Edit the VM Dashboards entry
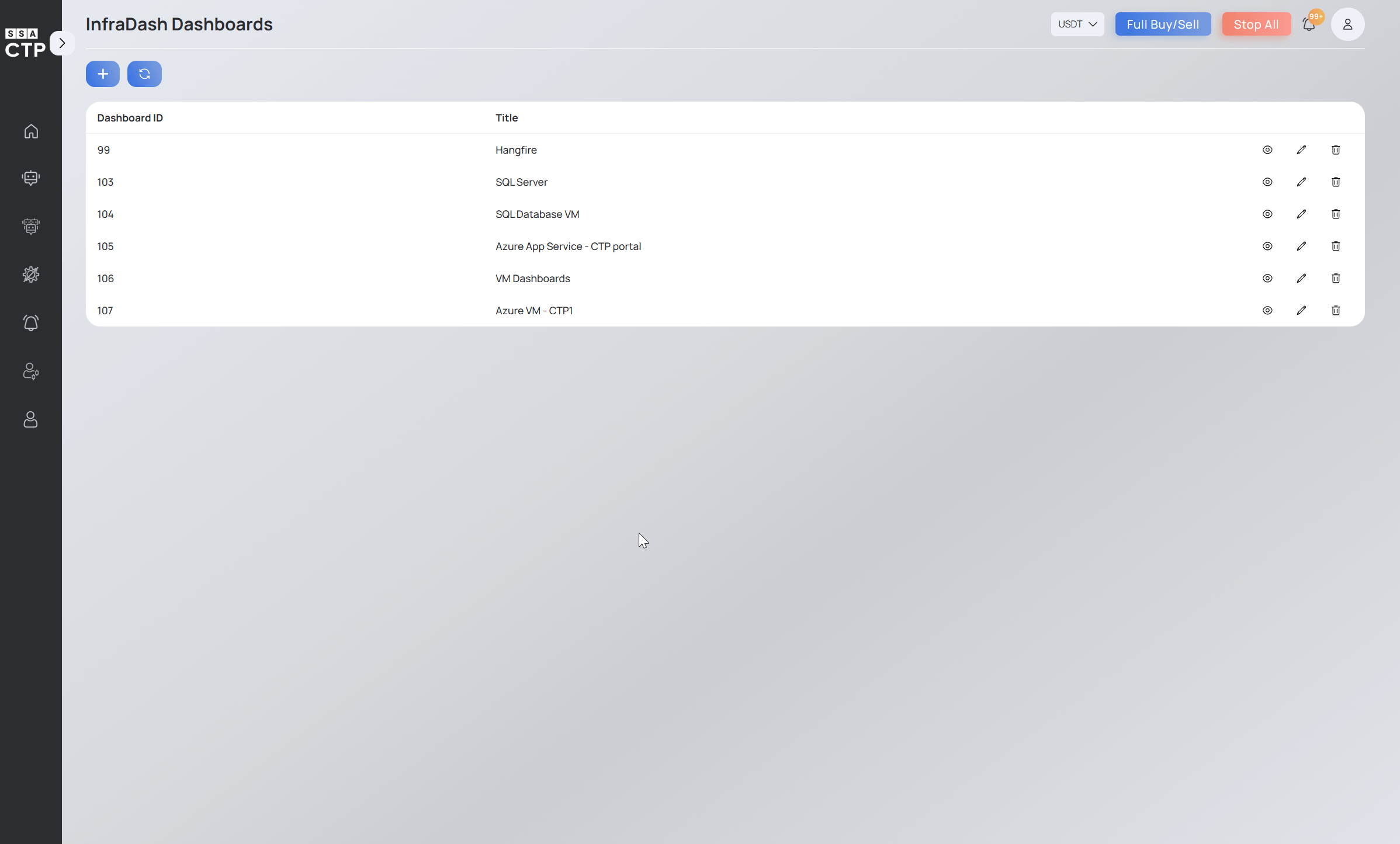1400x844 pixels. (1301, 279)
